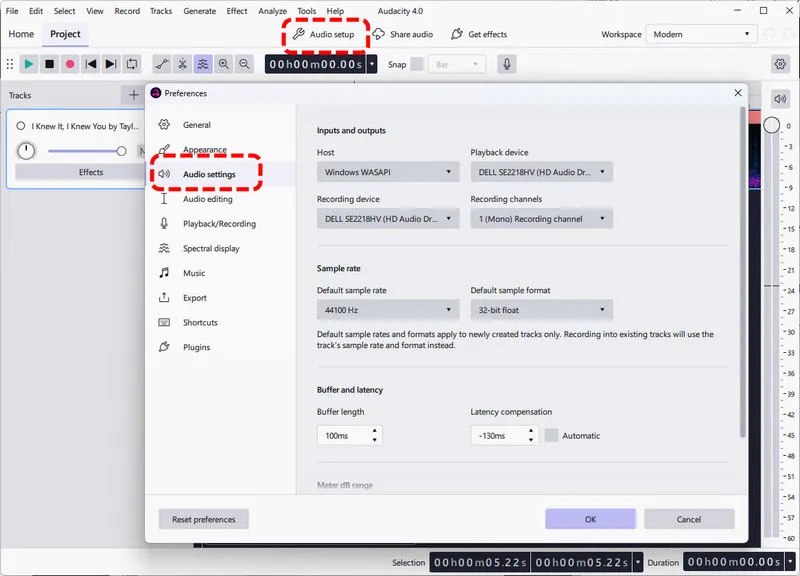This screenshot has width=800, height=576.
Task: Open General preferences category
Action: coord(220,124)
